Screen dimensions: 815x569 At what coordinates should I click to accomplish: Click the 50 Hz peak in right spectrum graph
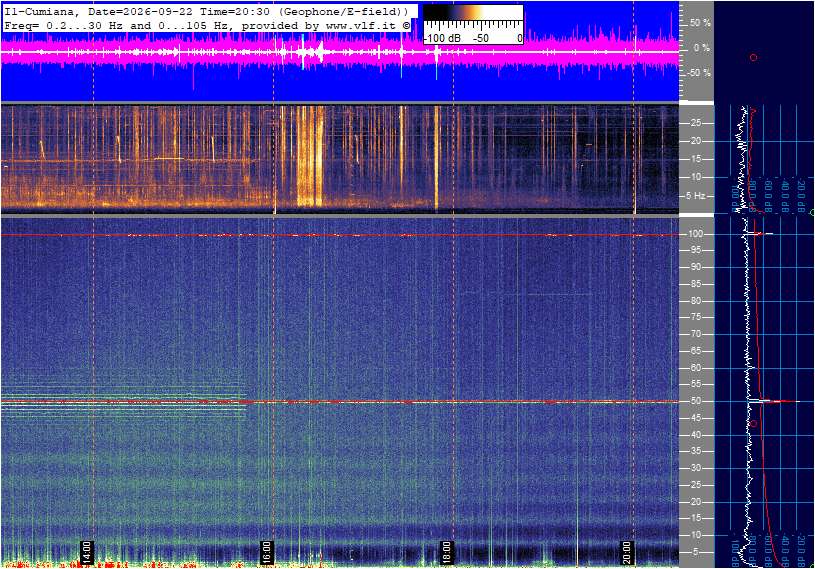[x=773, y=401]
